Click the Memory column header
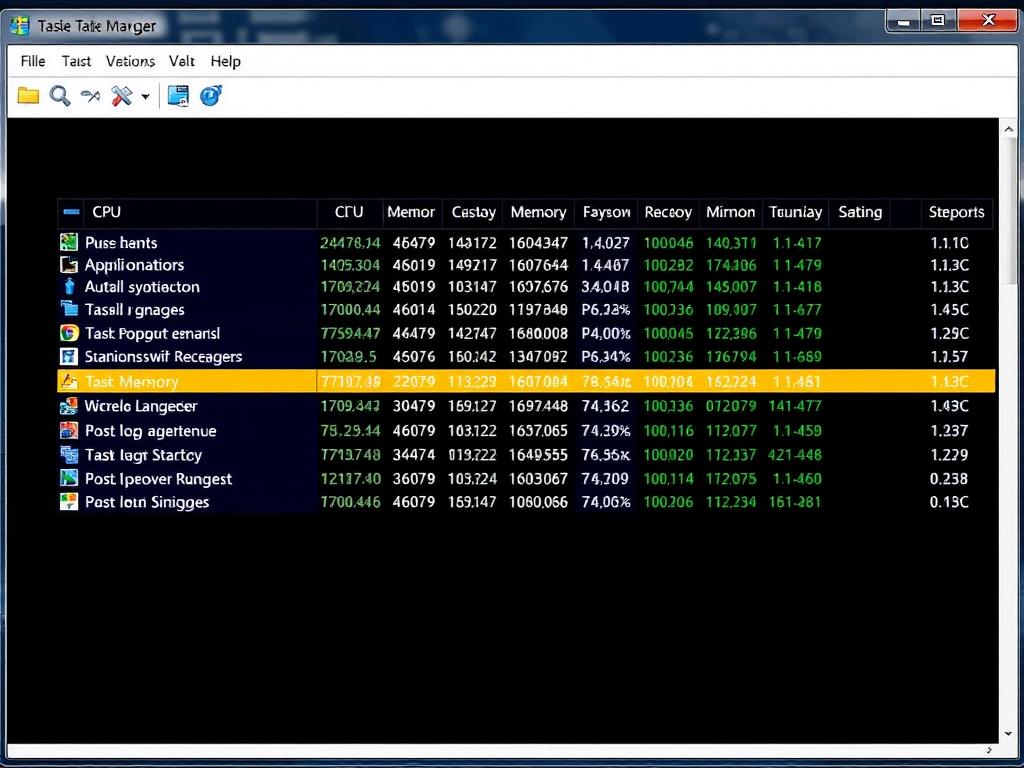Viewport: 1024px width, 768px height. coord(538,212)
